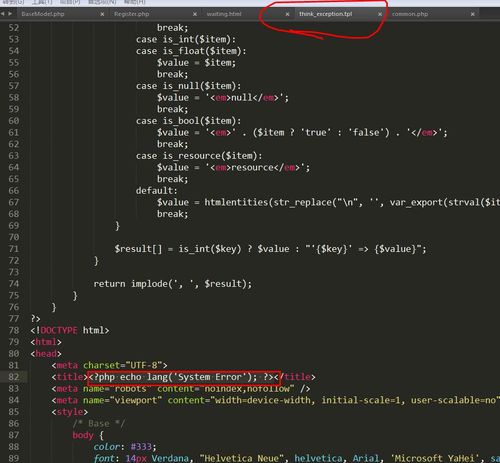Screen dimensions: 500x463
Task: Close the common.php tab
Action: pos(473,14)
